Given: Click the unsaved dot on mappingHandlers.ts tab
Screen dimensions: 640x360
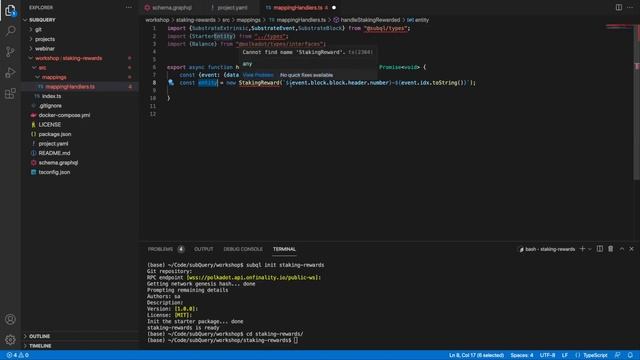Looking at the screenshot, I should click(334, 7).
